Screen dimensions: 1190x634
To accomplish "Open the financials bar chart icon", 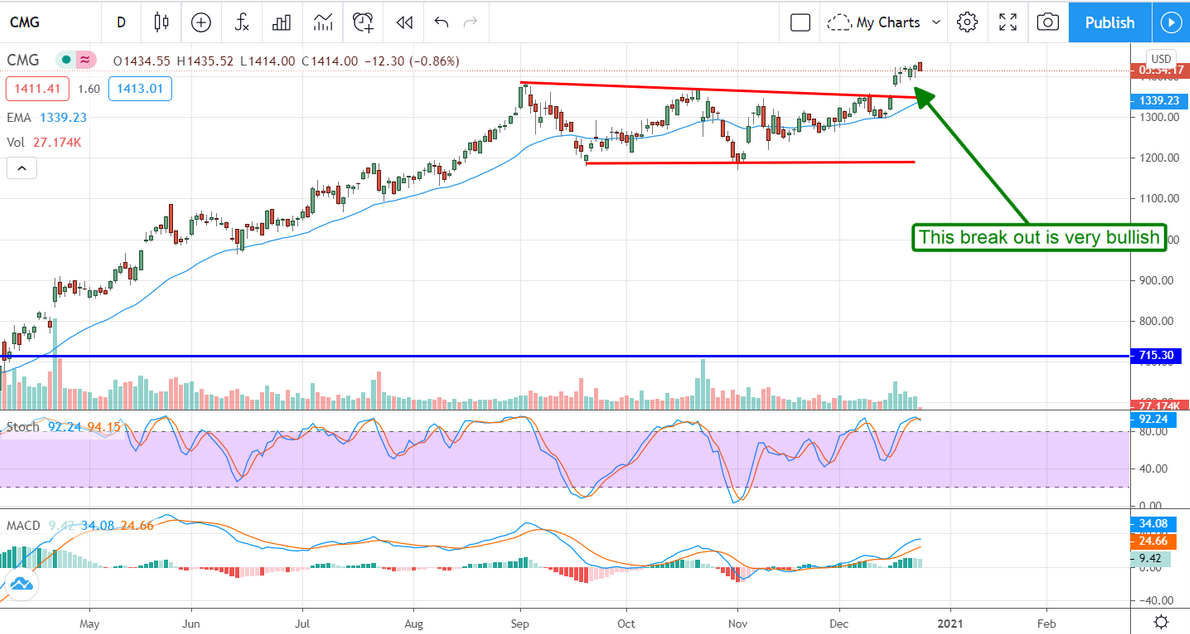I will coord(282,23).
